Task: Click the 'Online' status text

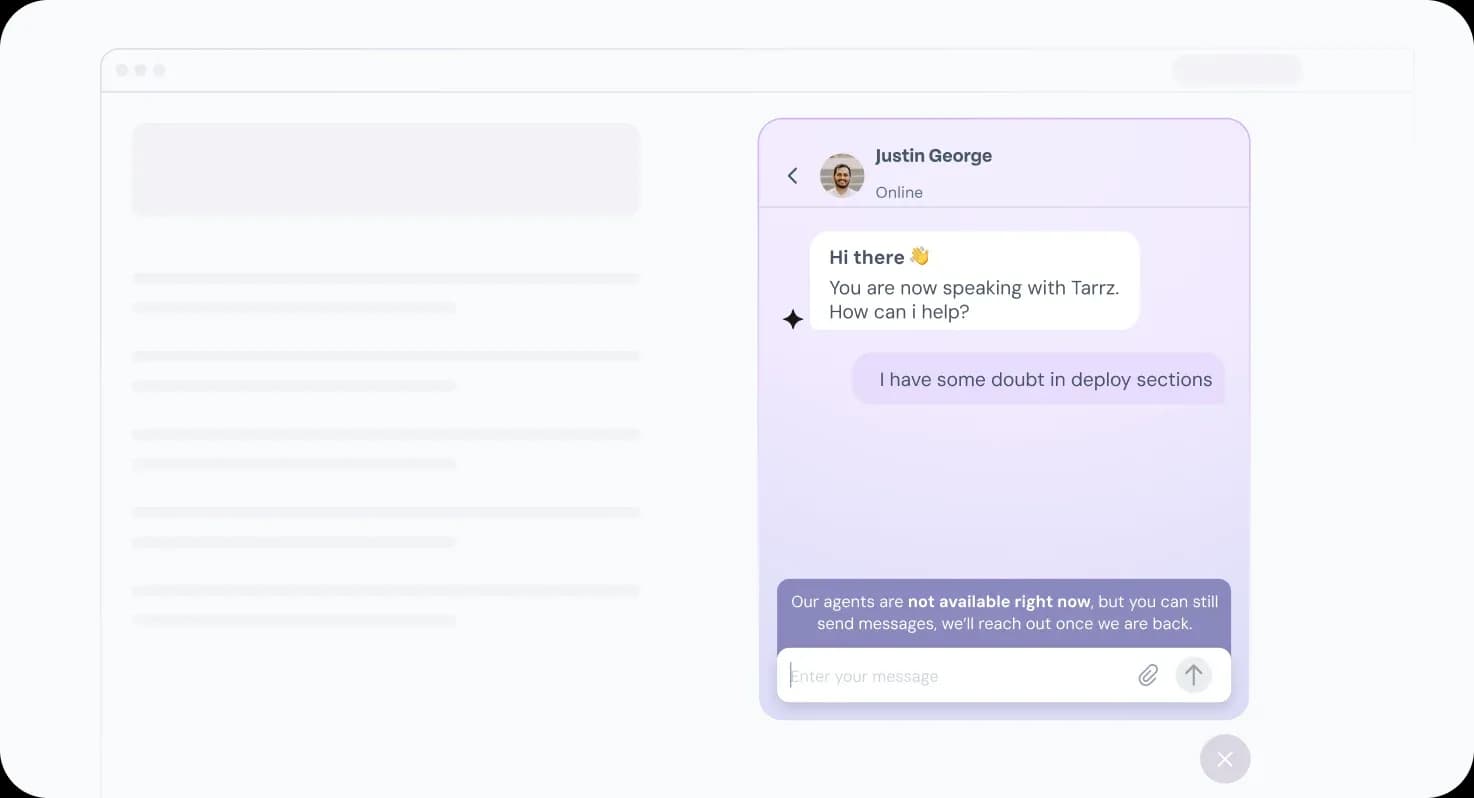Action: pos(899,192)
